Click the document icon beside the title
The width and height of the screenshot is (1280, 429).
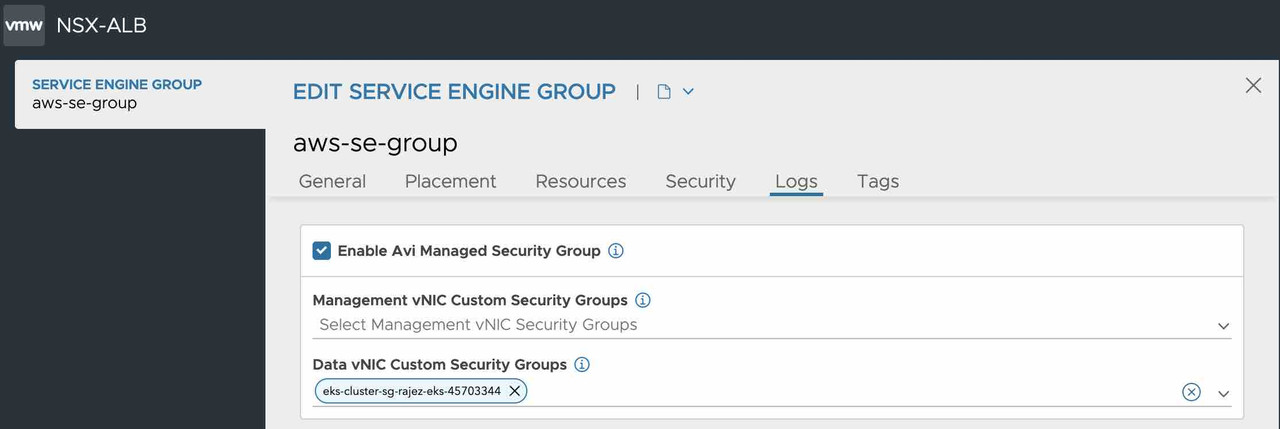(x=663, y=92)
